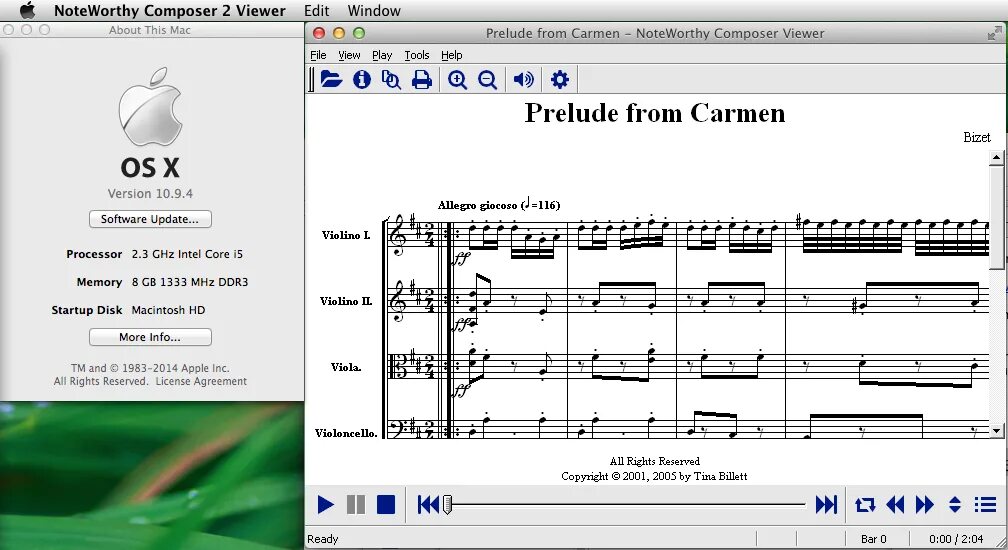Click the Prelude from Carmen score title
1008x550 pixels.
pyautogui.click(x=654, y=113)
